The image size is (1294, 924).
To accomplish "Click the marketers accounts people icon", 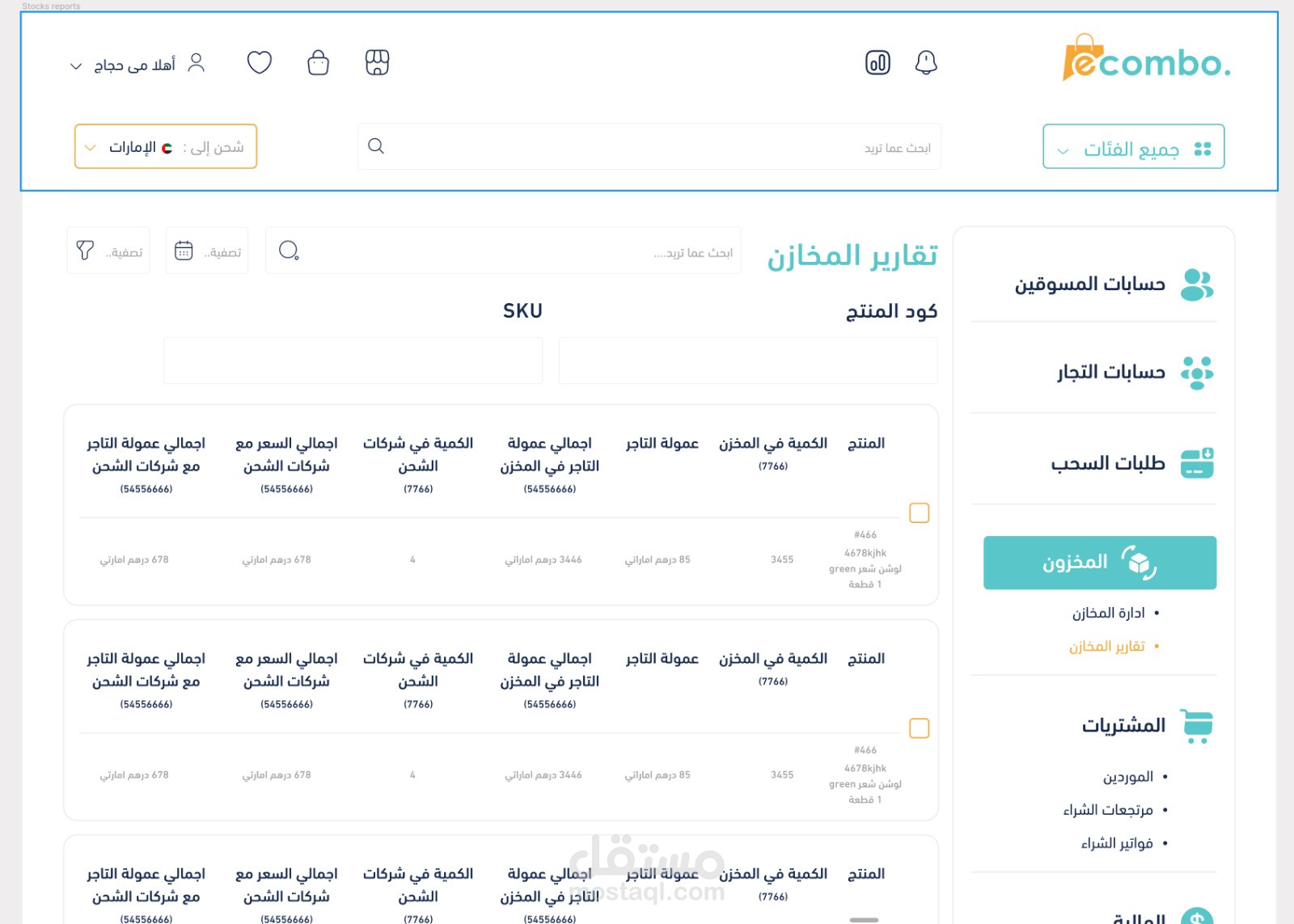I will tap(1197, 285).
